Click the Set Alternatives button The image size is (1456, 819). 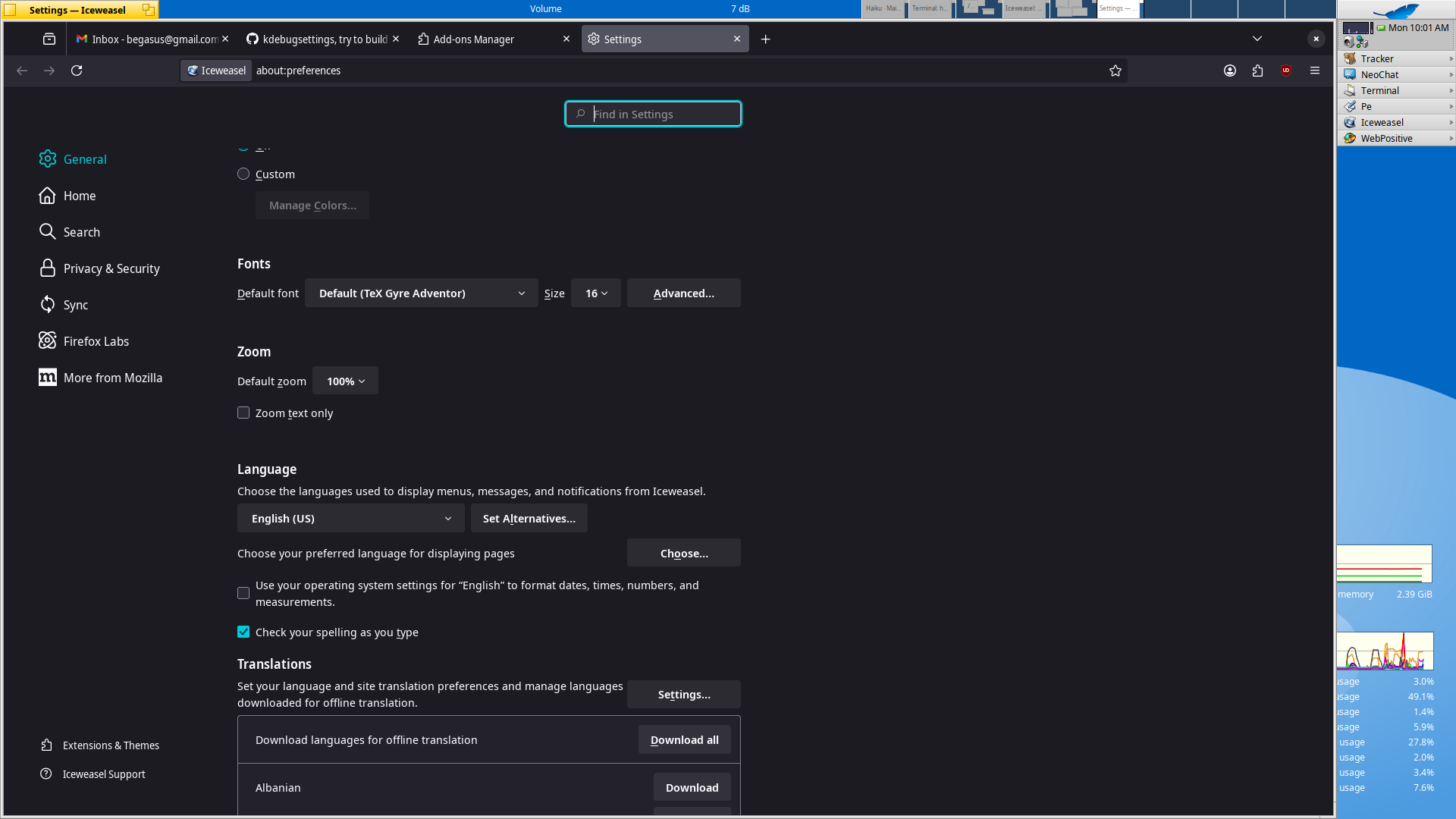(x=529, y=518)
